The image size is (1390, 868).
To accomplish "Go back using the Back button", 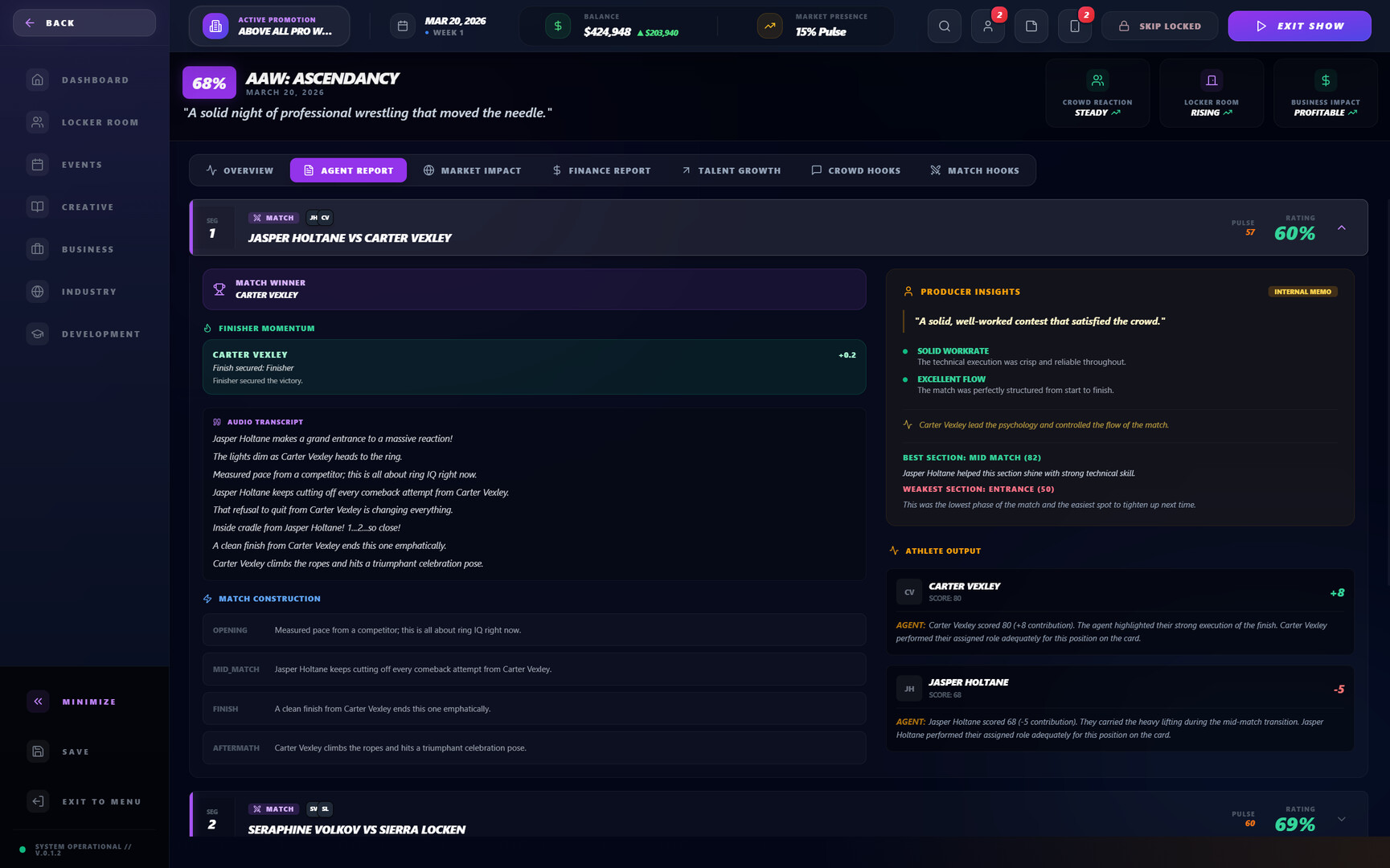I will point(84,23).
